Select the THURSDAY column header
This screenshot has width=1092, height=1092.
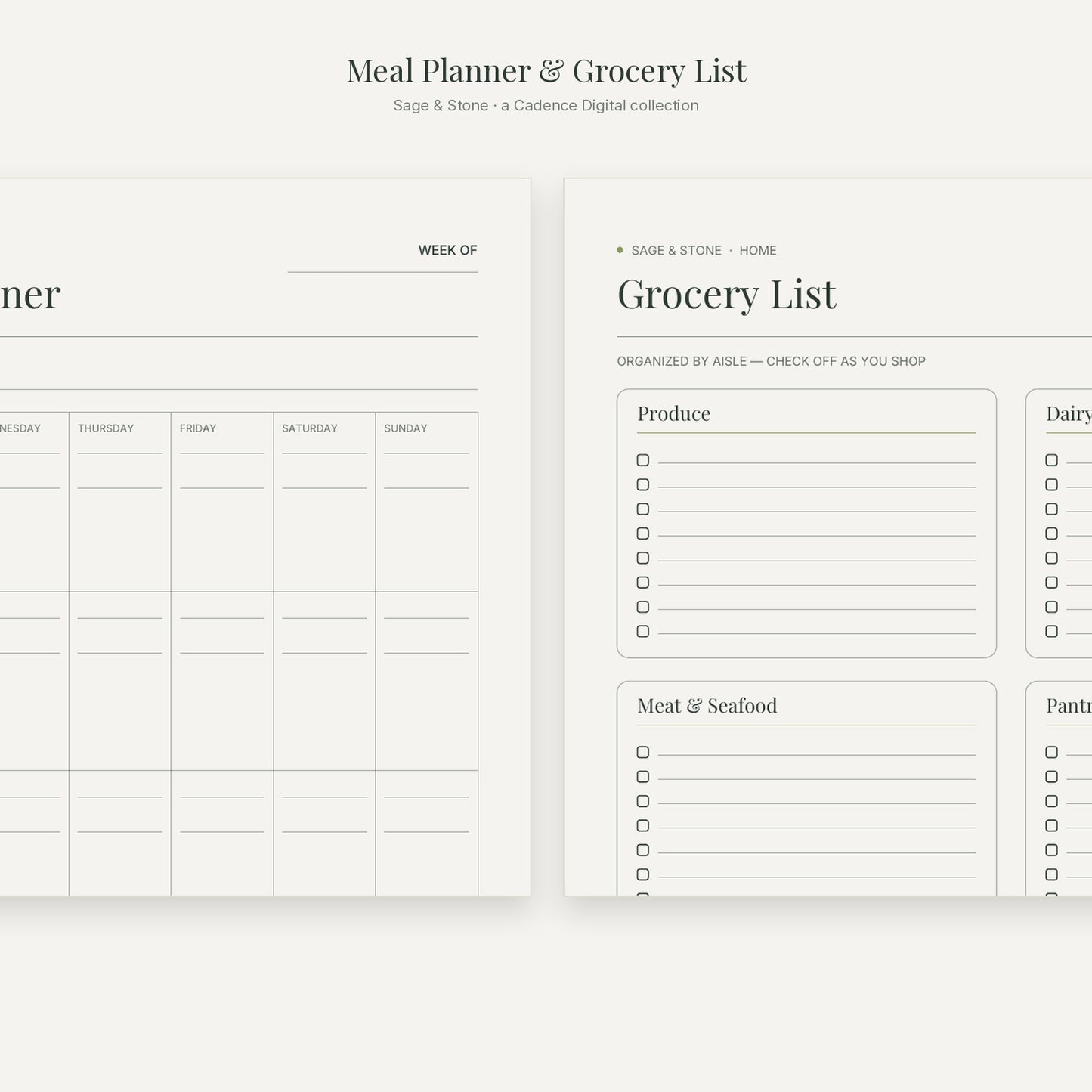[106, 428]
